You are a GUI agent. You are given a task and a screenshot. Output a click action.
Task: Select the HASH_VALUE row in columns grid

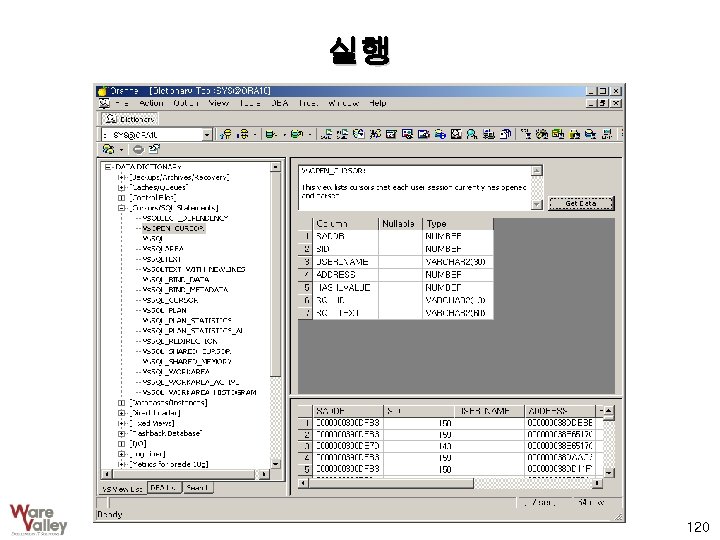pyautogui.click(x=396, y=287)
